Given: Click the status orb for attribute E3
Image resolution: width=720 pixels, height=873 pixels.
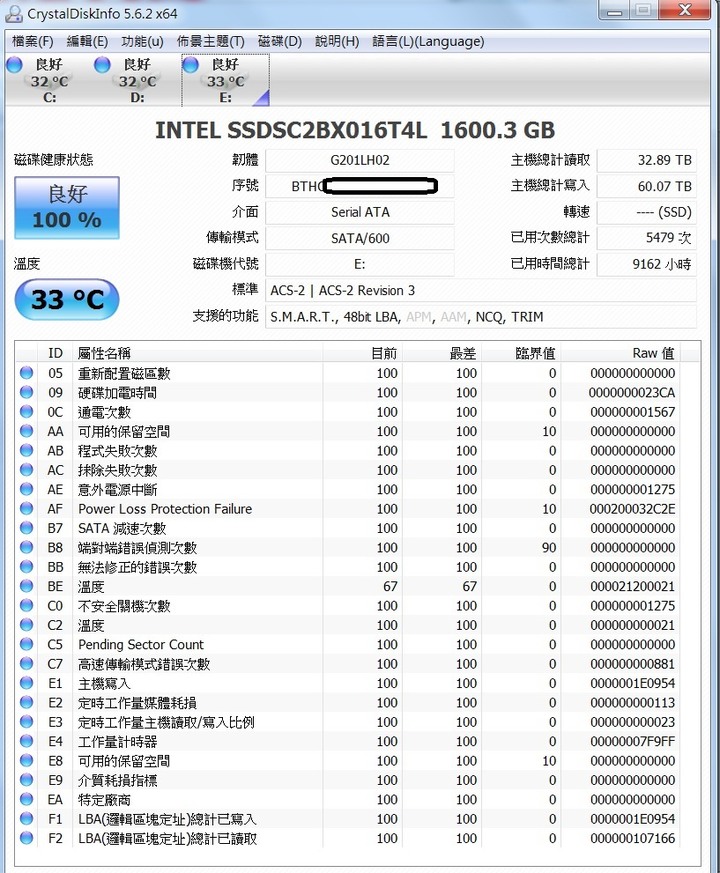Looking at the screenshot, I should click(26, 722).
